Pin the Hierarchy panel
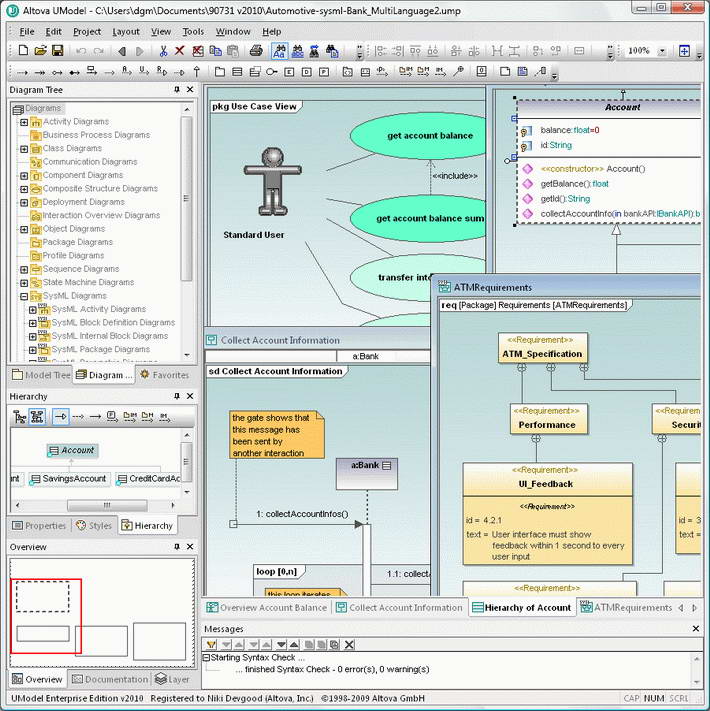Image resolution: width=710 pixels, height=711 pixels. (177, 396)
